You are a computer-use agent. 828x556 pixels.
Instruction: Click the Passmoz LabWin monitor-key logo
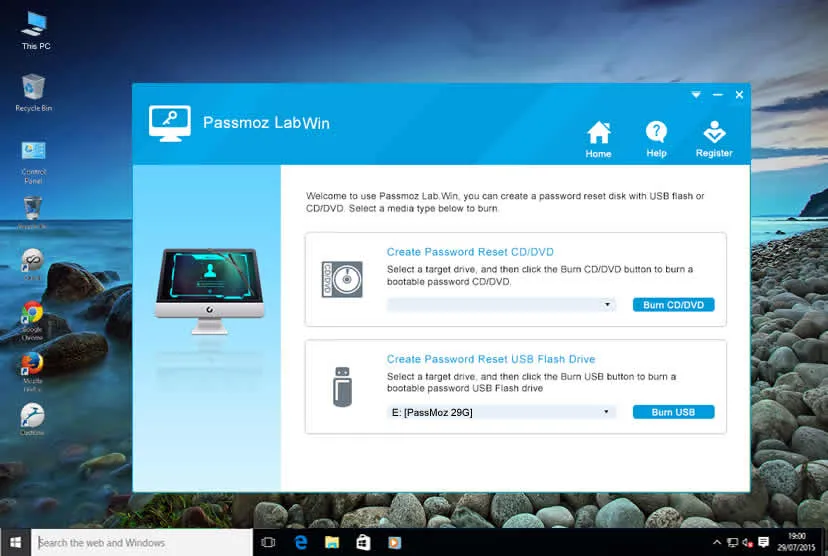(170, 123)
